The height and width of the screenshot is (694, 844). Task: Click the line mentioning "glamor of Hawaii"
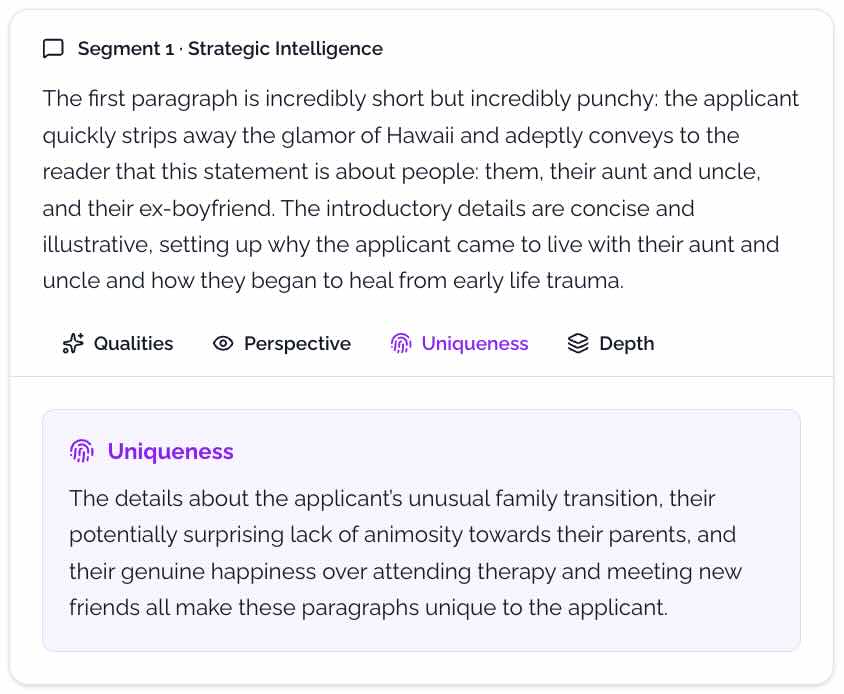(x=390, y=135)
